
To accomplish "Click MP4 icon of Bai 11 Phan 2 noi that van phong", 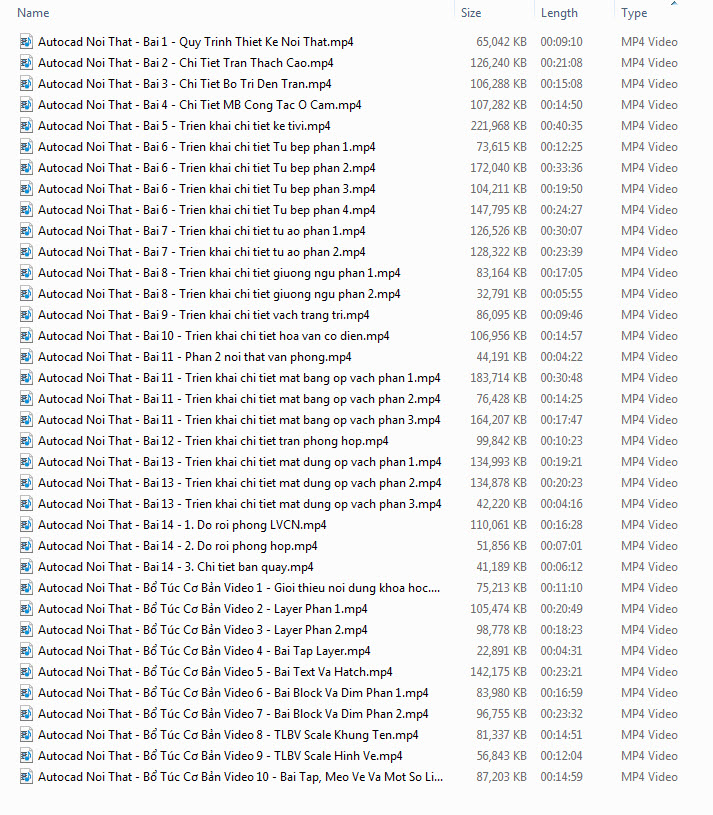I will click(26, 357).
